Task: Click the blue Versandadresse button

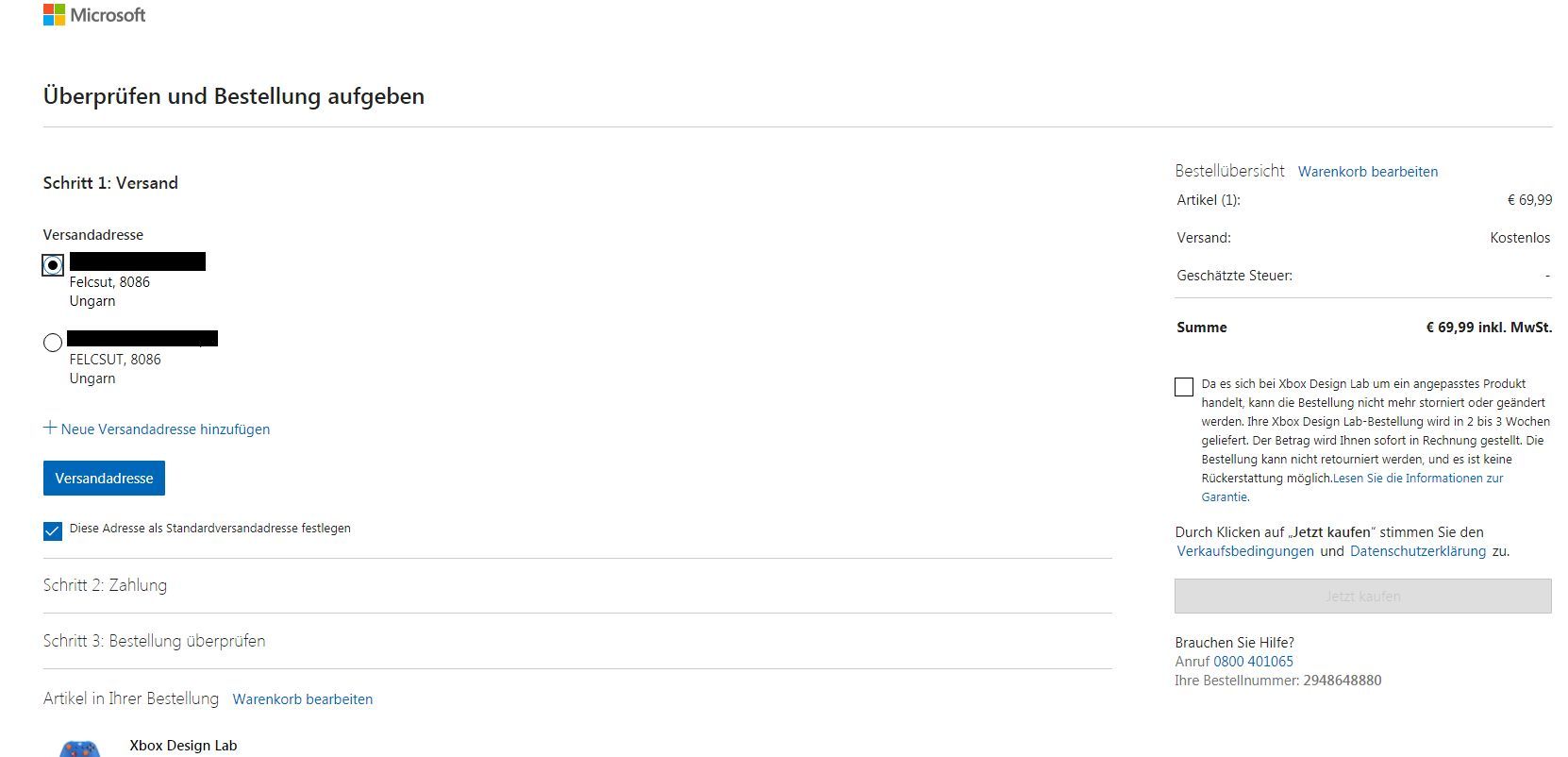Action: click(104, 479)
